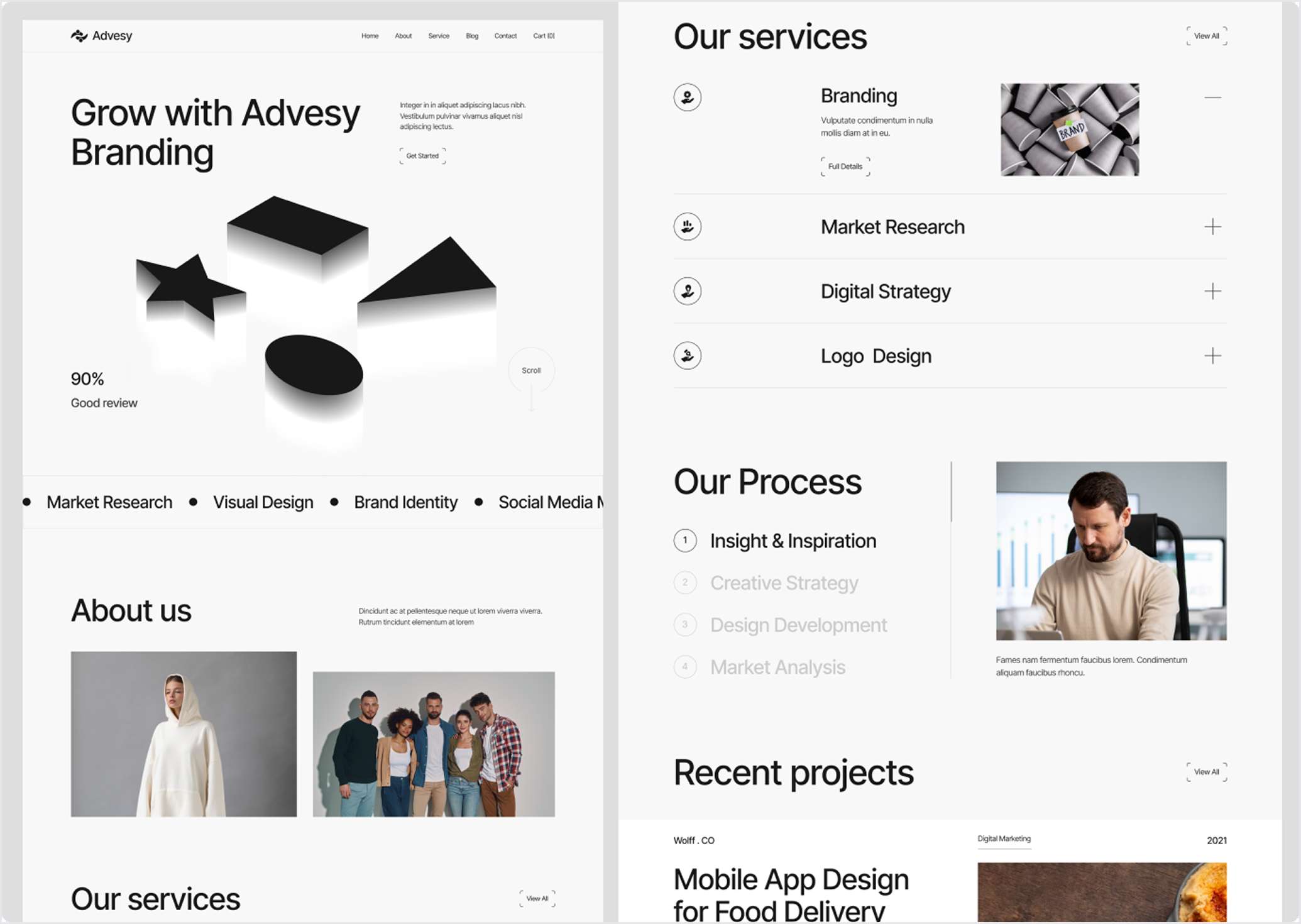1301x924 pixels.
Task: Click the Logo Design round icon
Action: click(x=687, y=356)
